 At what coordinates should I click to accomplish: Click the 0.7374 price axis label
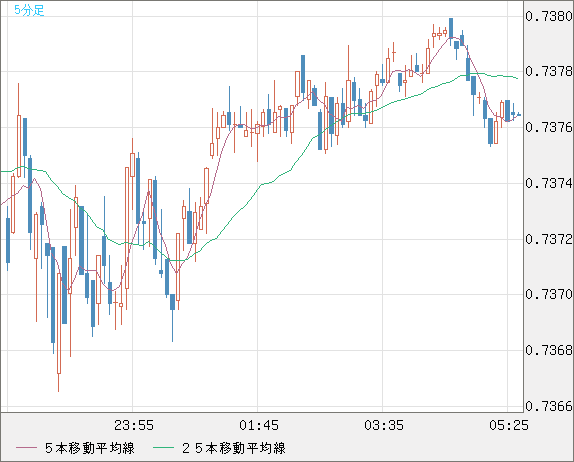pos(549,183)
